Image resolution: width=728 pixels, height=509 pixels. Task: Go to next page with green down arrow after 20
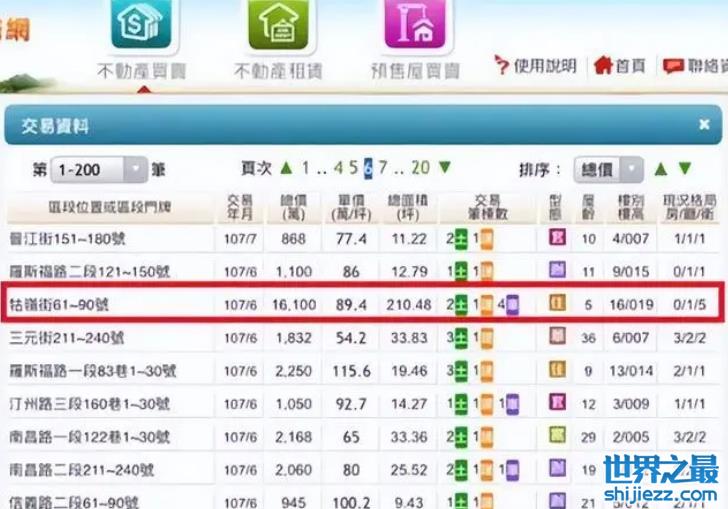(445, 168)
